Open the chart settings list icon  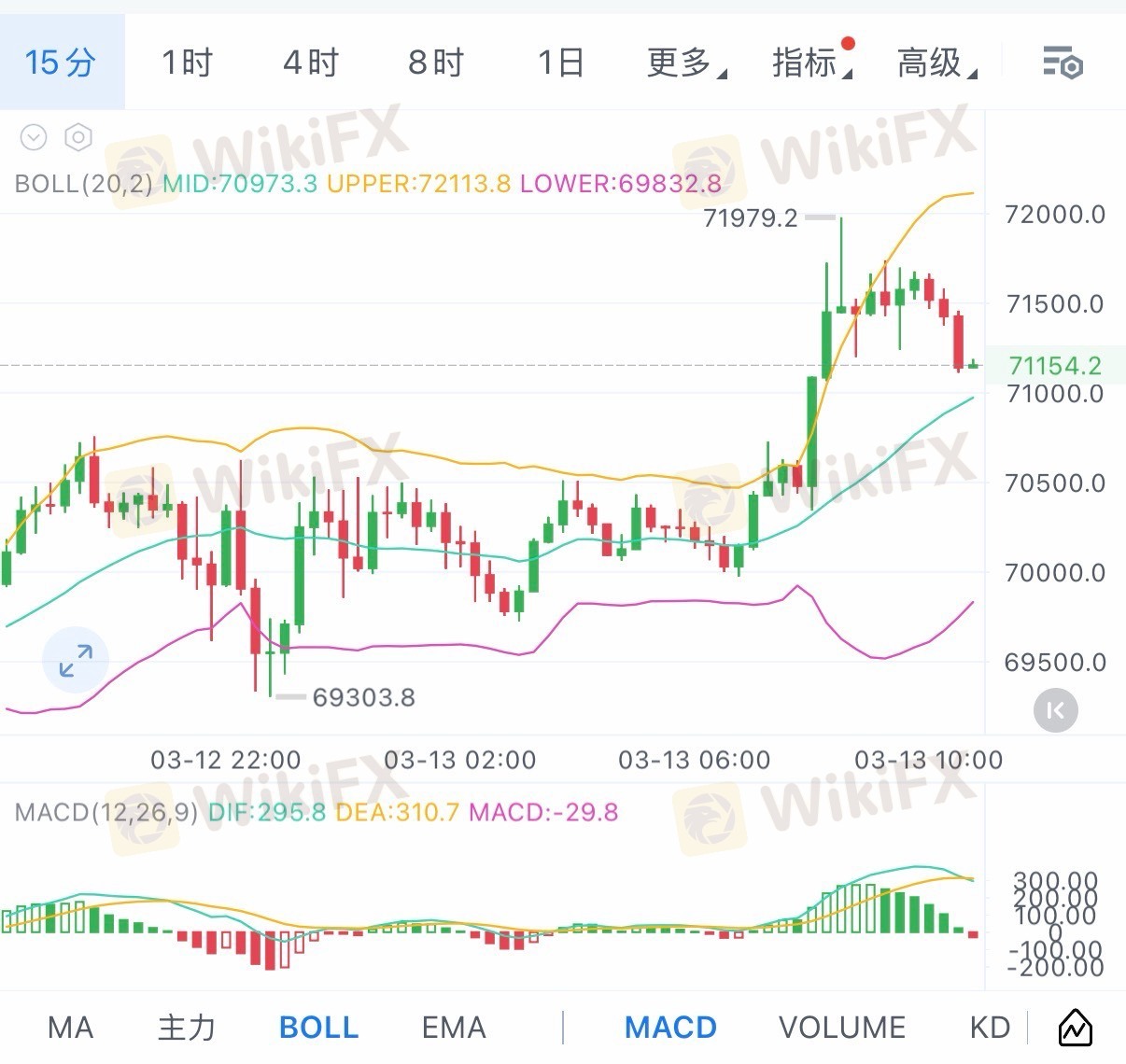(1062, 63)
